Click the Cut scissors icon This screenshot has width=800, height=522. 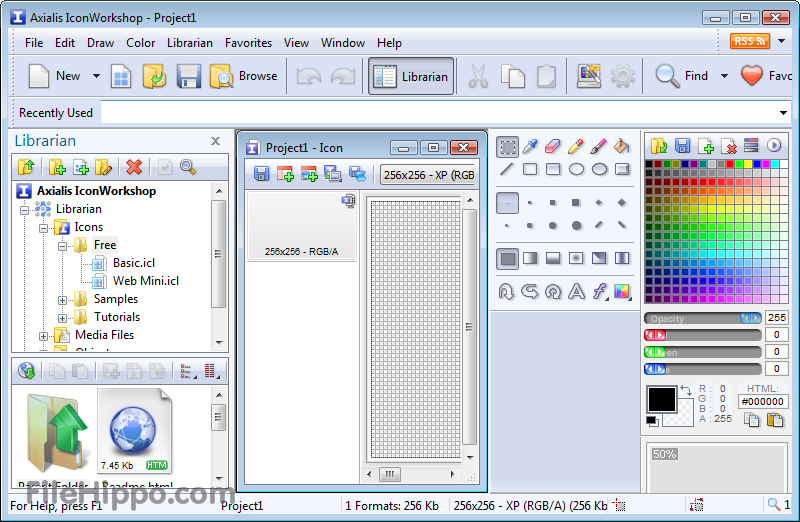[x=478, y=77]
